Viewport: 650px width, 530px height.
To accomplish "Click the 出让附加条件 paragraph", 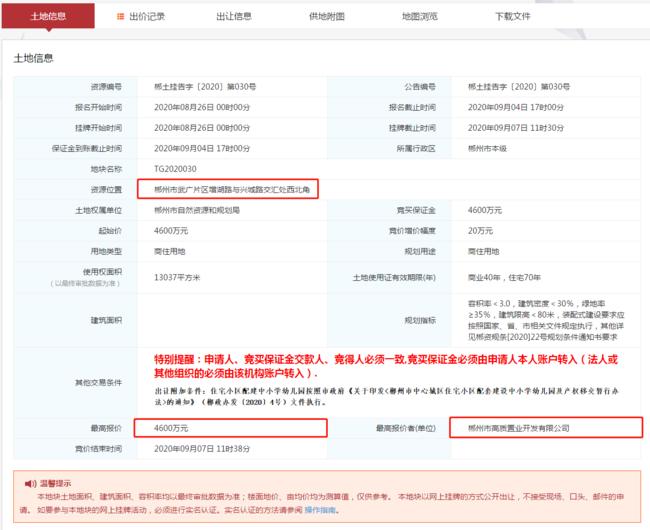I will click(x=386, y=397).
